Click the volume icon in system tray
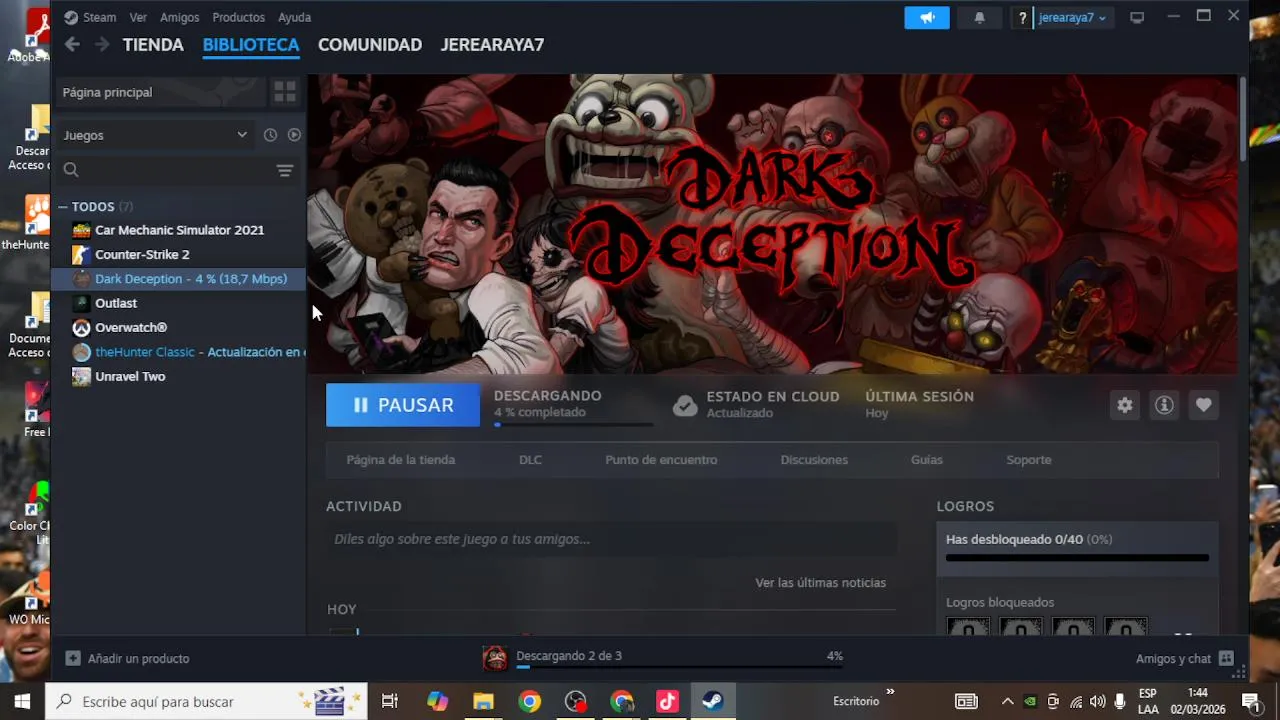This screenshot has width=1280, height=720. 1098,702
